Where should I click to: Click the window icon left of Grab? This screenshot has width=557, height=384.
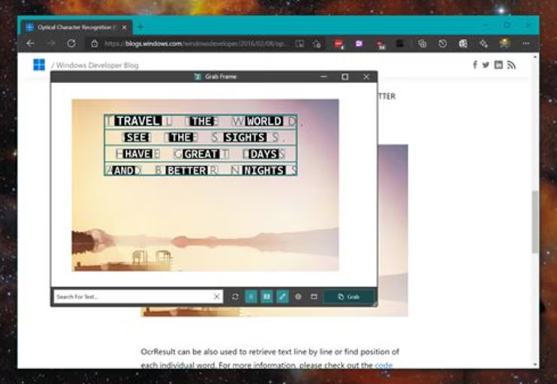(314, 297)
